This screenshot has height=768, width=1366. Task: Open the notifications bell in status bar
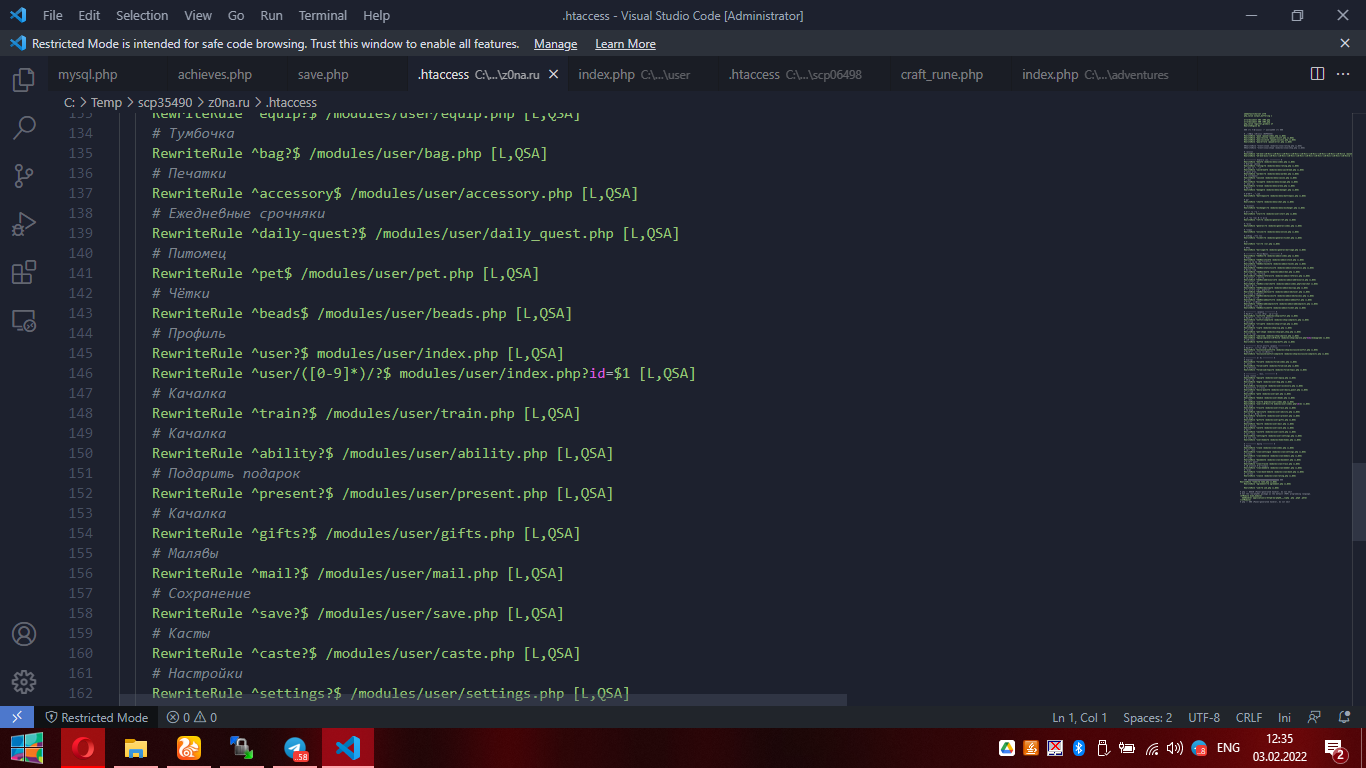(1343, 718)
